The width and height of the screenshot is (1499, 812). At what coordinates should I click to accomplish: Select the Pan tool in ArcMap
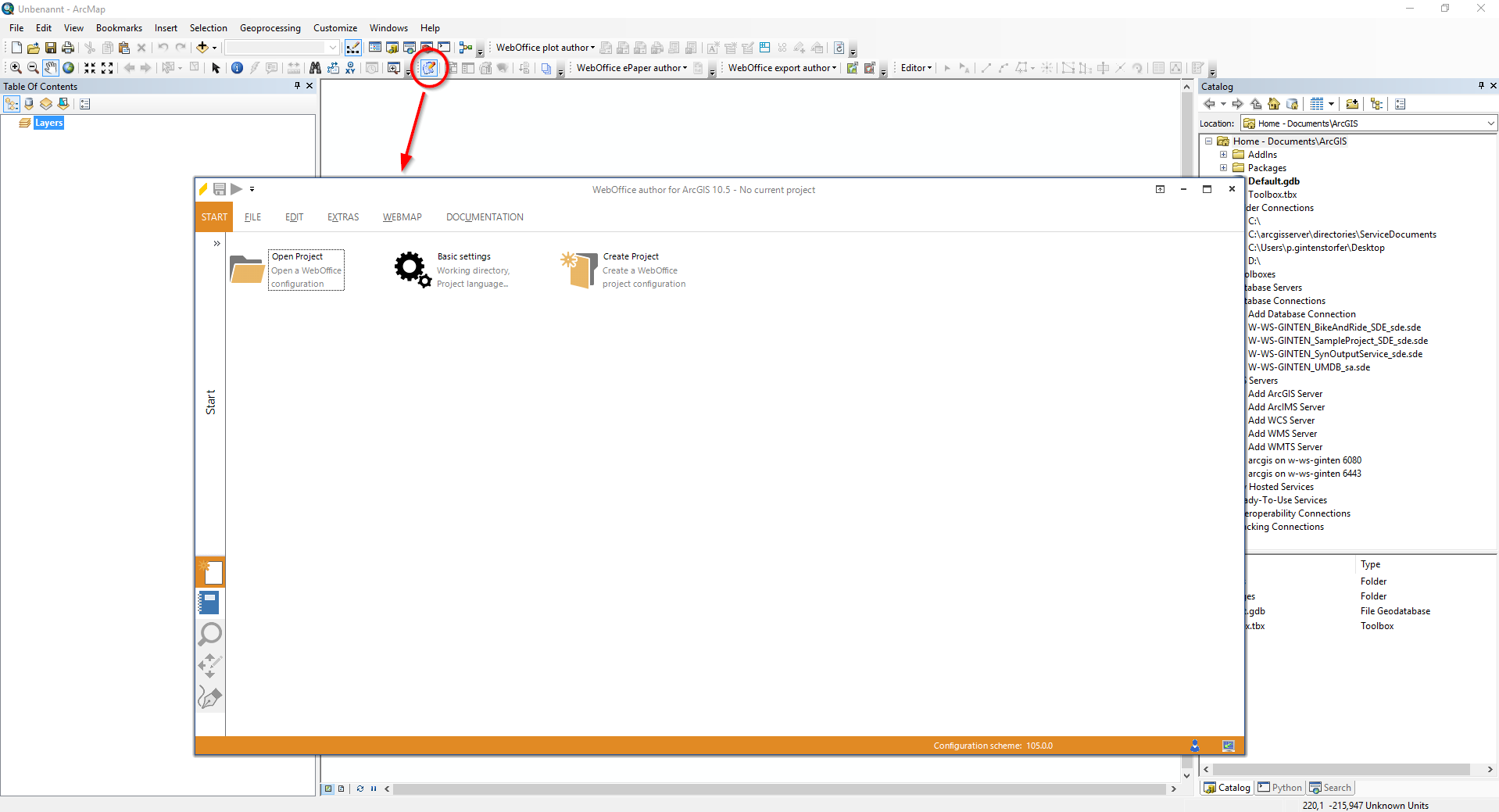[x=50, y=67]
